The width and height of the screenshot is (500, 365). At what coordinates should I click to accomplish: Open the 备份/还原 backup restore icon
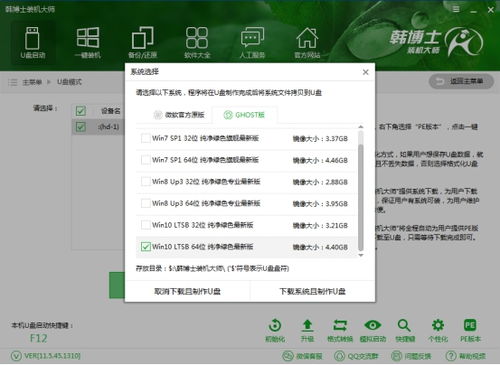tap(143, 38)
